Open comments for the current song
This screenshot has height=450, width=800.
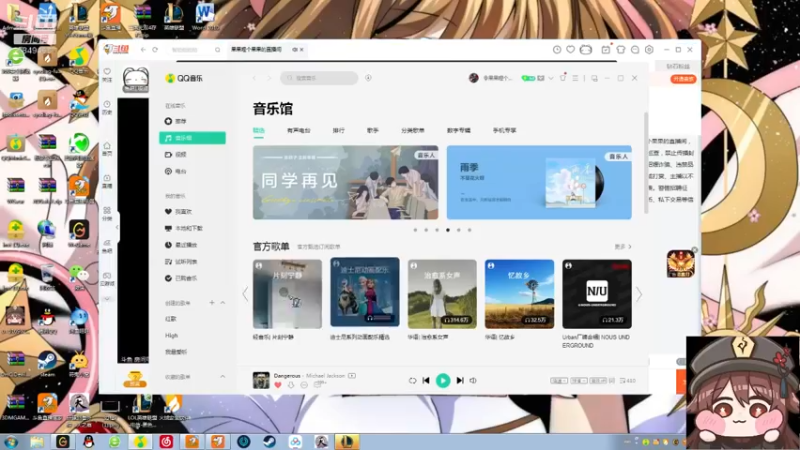click(x=319, y=385)
